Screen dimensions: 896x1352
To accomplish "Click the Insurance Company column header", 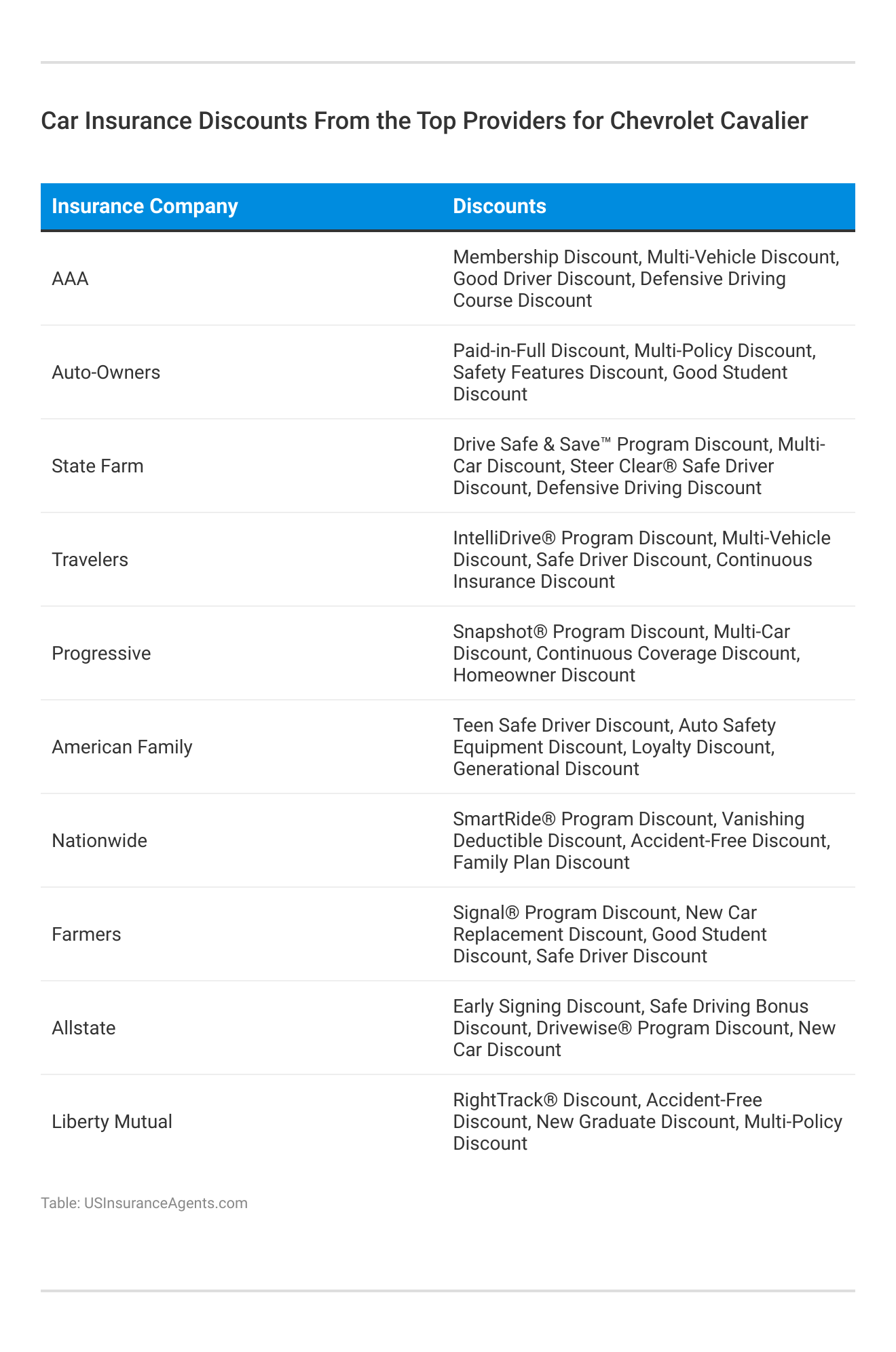I will [x=145, y=206].
